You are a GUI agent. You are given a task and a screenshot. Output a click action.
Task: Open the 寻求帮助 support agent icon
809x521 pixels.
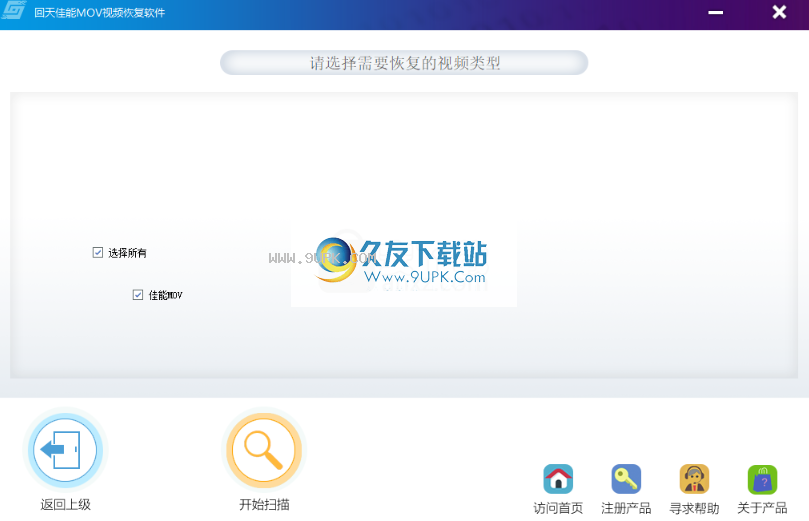tap(694, 479)
